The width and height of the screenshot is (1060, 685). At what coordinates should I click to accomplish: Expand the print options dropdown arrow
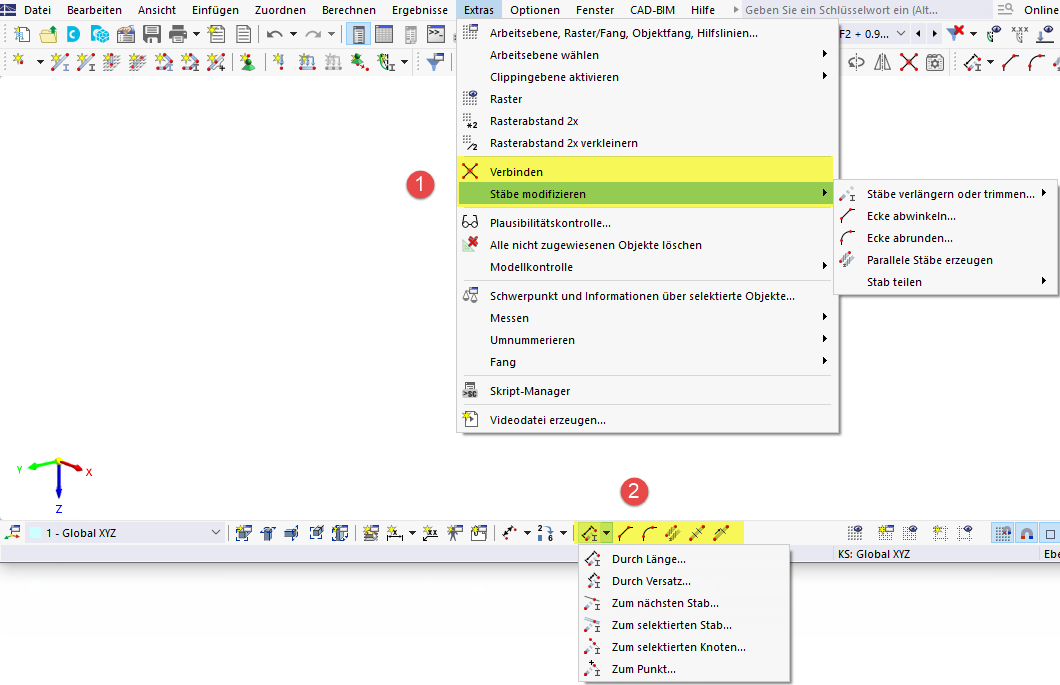[196, 34]
